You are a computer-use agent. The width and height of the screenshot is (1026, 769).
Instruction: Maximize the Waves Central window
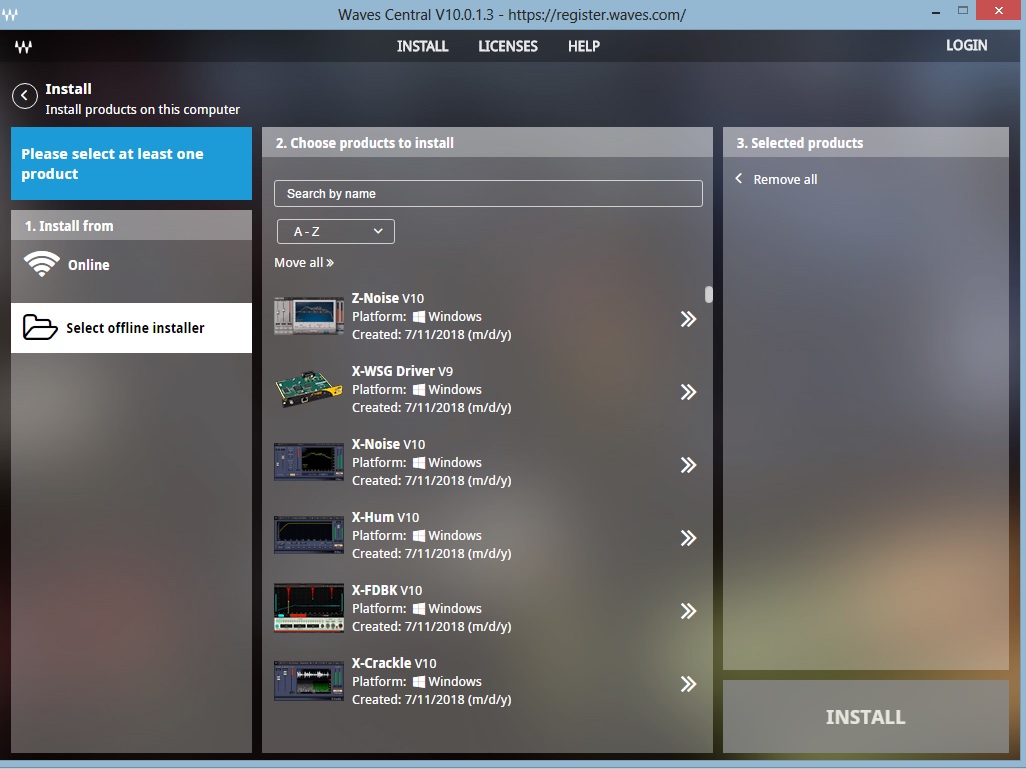click(x=963, y=10)
